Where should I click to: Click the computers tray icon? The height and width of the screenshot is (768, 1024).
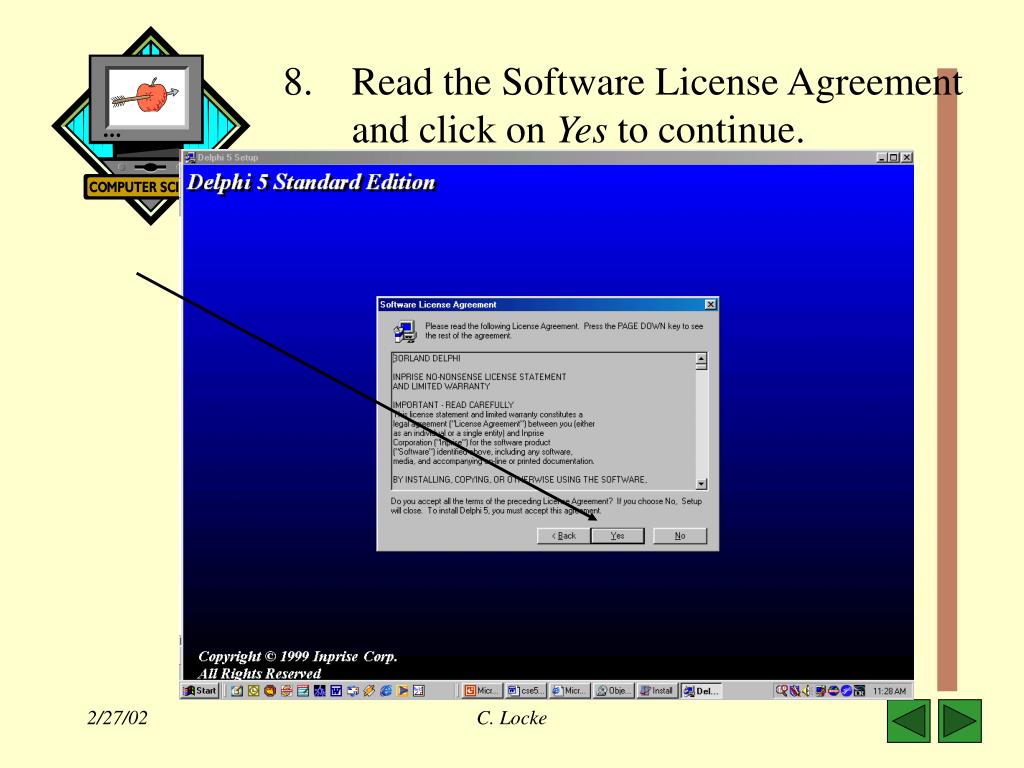821,690
